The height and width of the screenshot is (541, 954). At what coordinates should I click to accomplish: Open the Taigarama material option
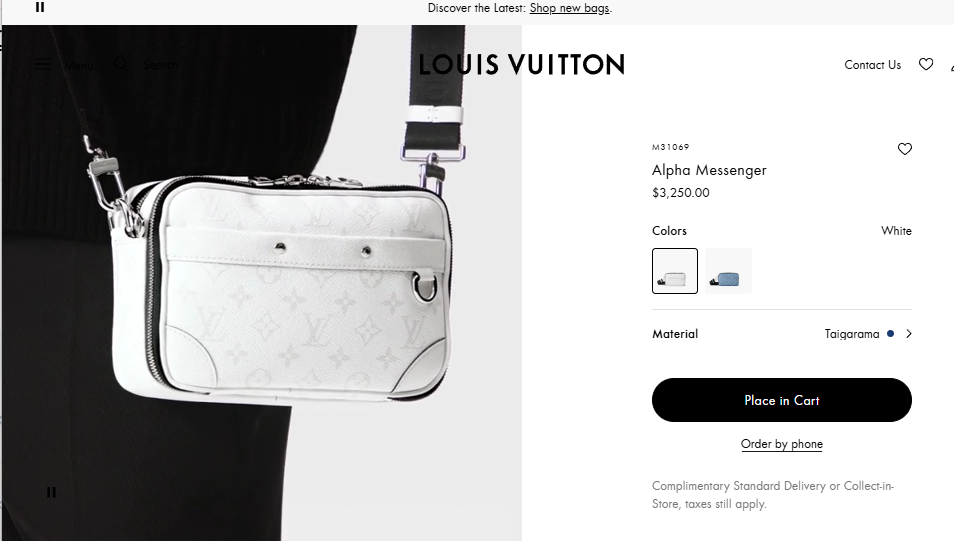pyautogui.click(x=852, y=333)
